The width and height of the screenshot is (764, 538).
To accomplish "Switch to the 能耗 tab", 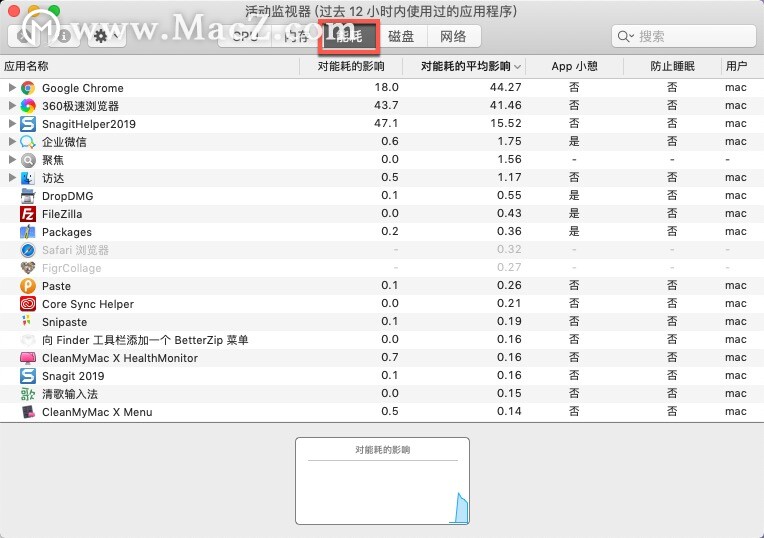I will point(349,36).
